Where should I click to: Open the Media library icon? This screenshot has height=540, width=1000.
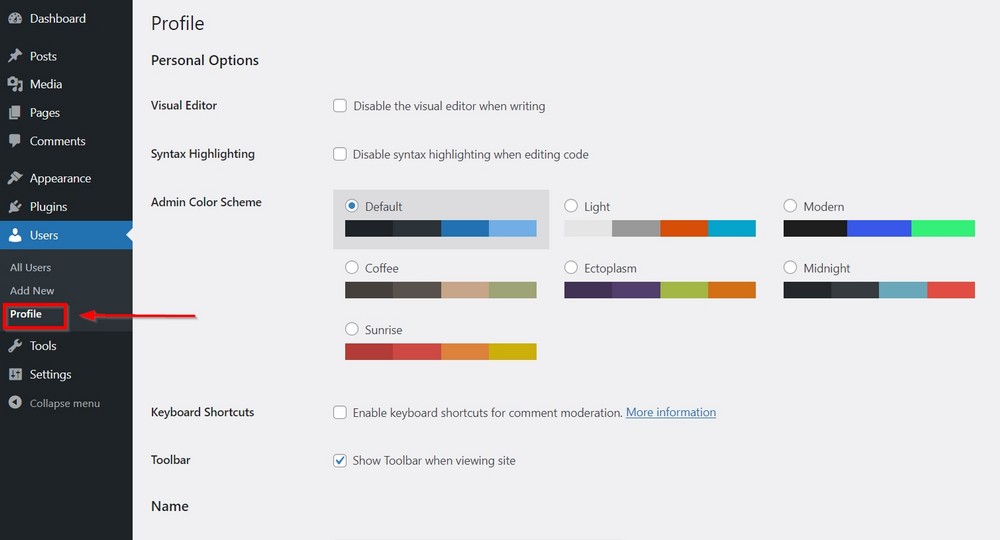pos(15,84)
